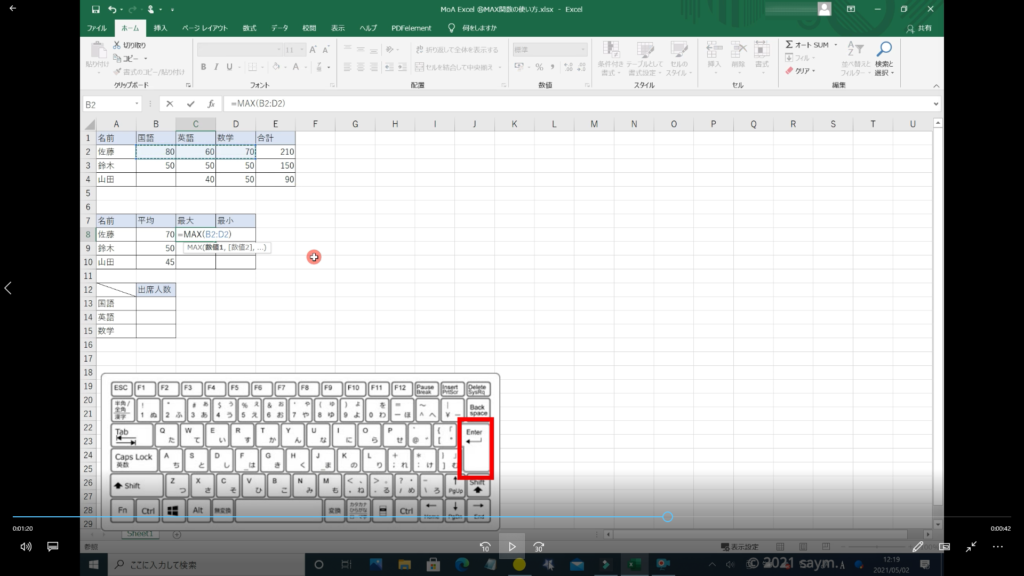
Task: Play the video with the play button
Action: [511, 547]
